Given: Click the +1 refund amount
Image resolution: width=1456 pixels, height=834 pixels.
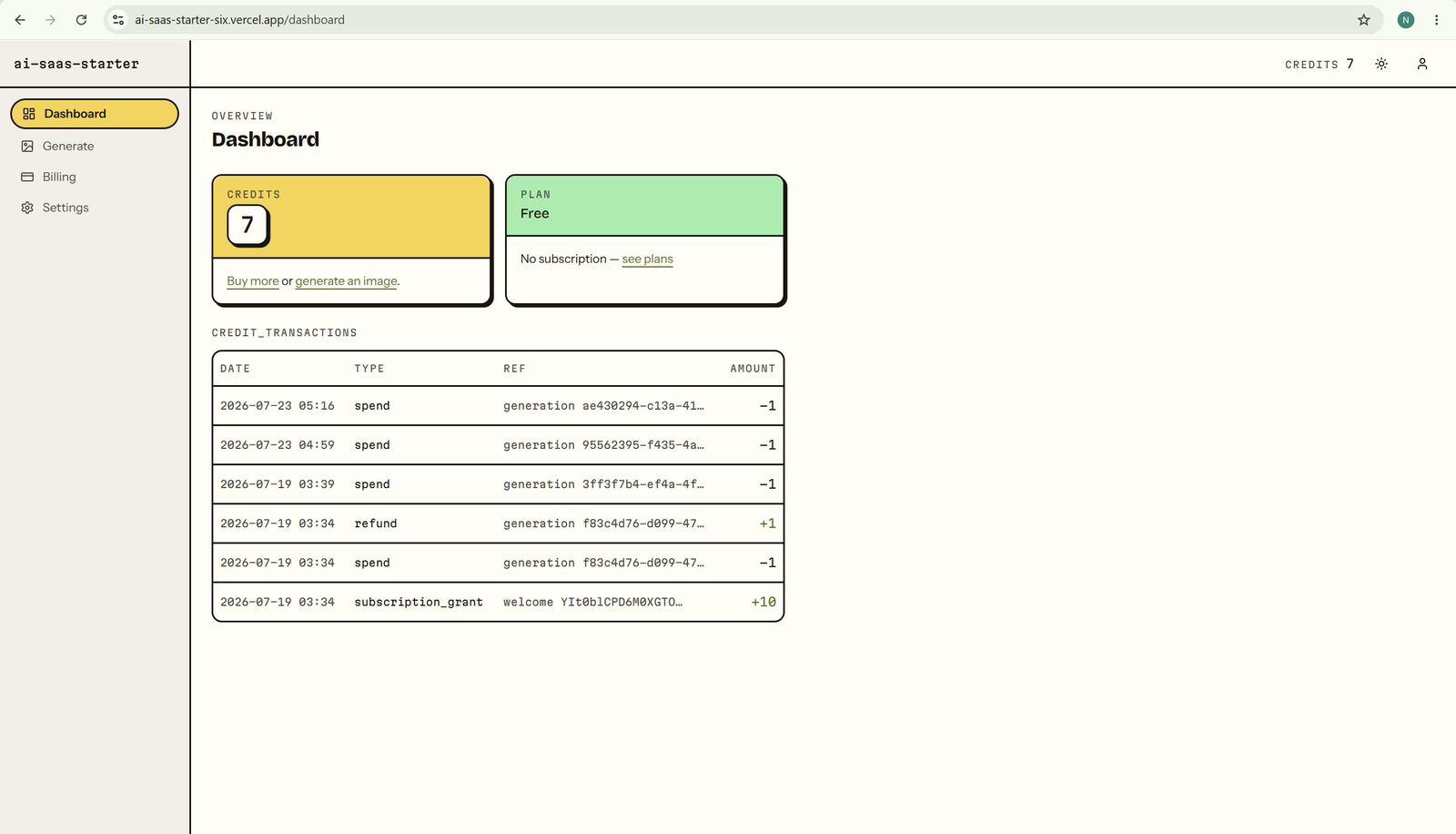Looking at the screenshot, I should (767, 524).
